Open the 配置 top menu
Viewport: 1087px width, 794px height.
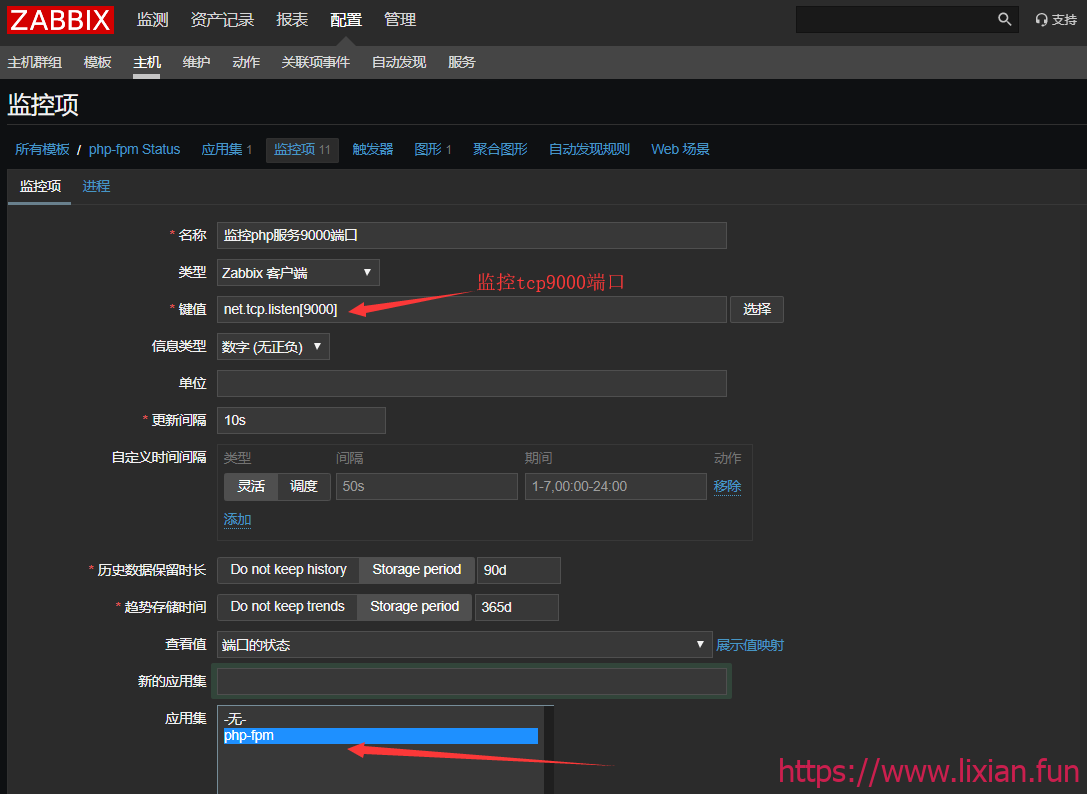(346, 19)
